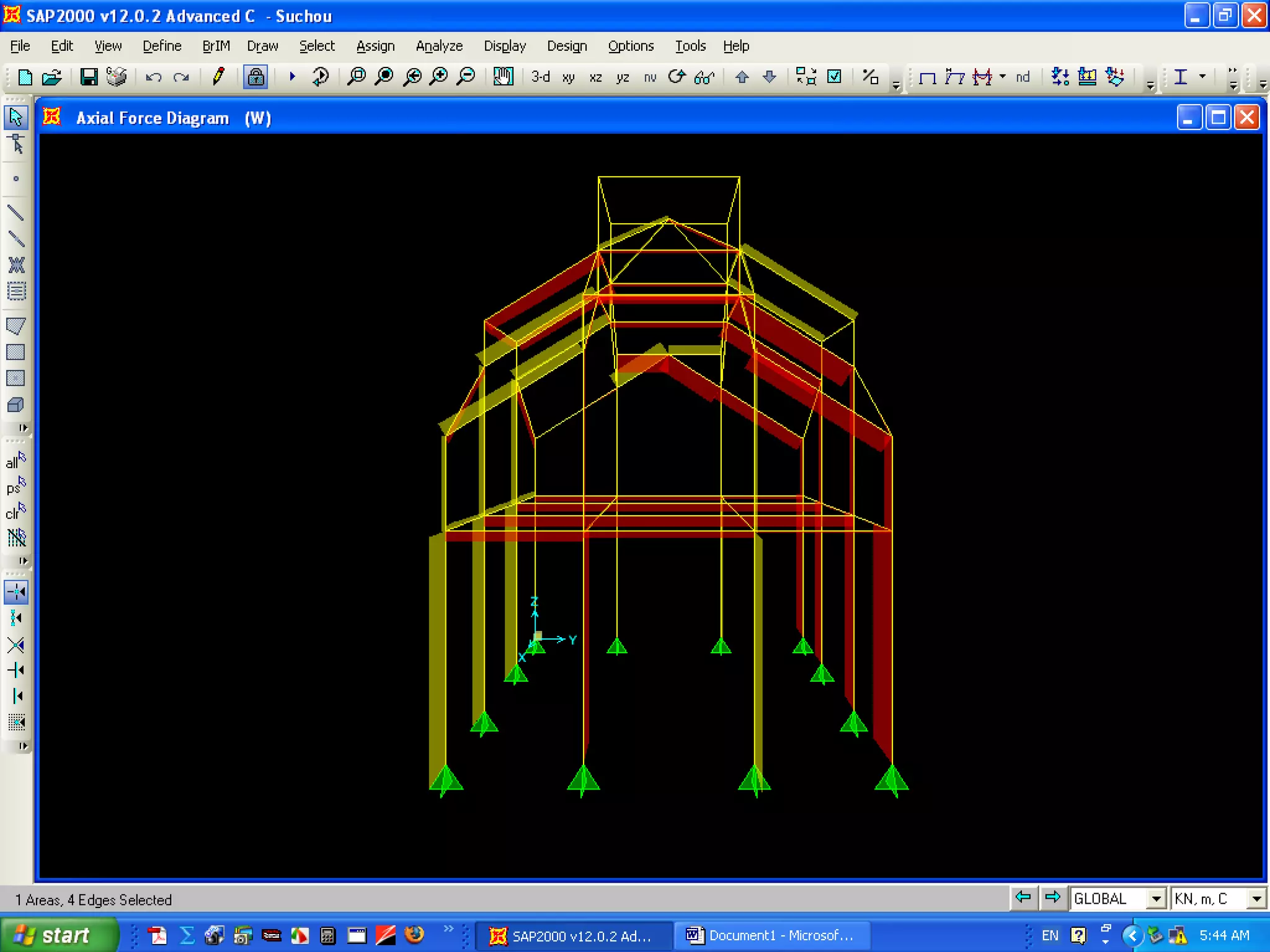Click the Show Undeformed Shape icon
The image size is (1270, 952).
(x=928, y=77)
